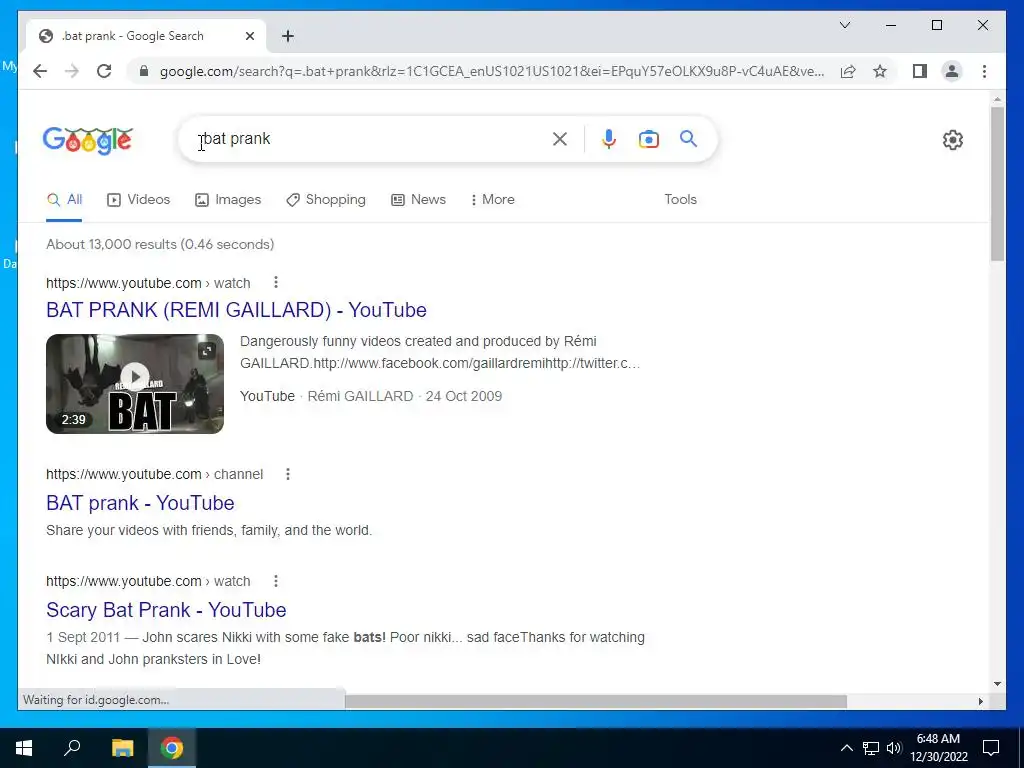Open BAT PRANK (REMI GAILLARD) - YouTube link
Viewport: 1024px width, 768px height.
[236, 310]
